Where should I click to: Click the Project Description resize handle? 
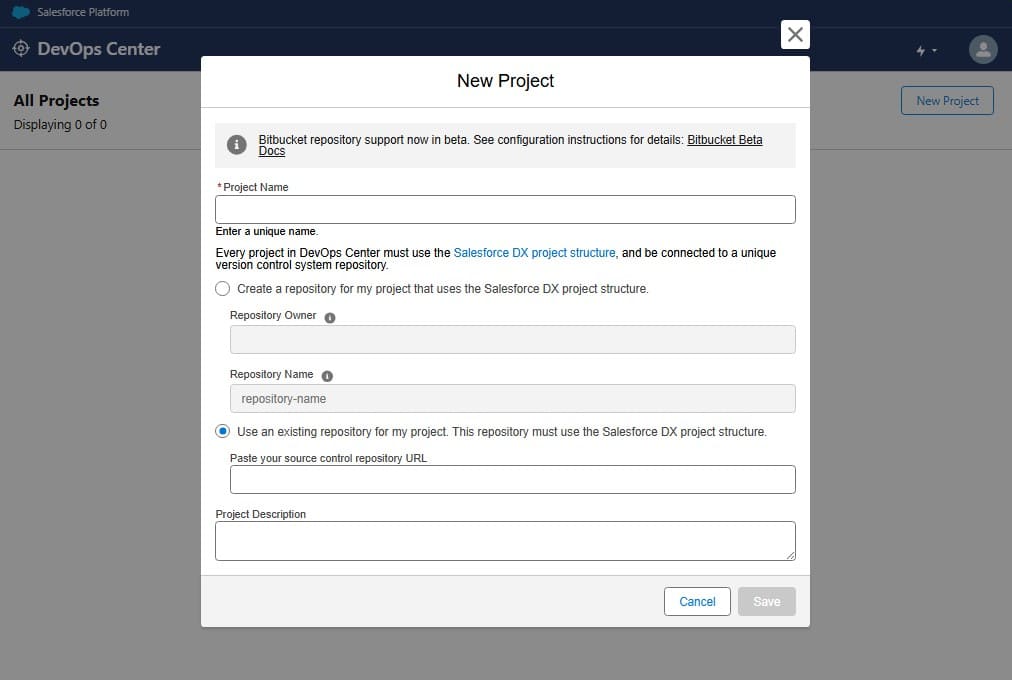tap(791, 555)
